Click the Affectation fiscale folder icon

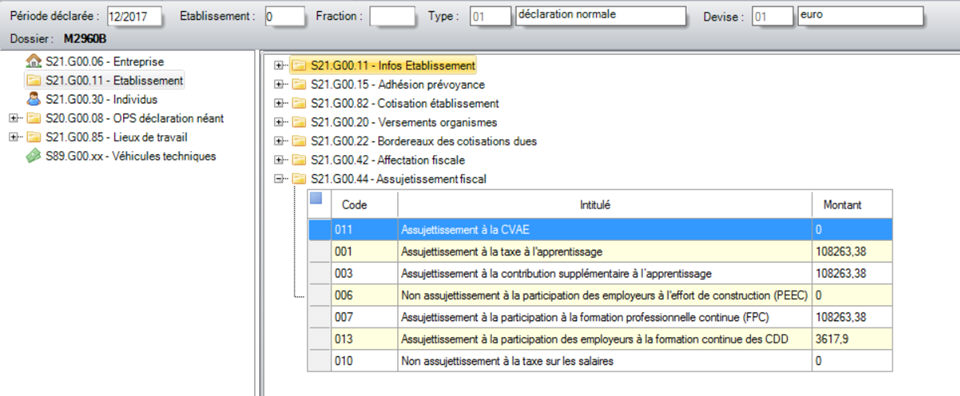click(299, 160)
